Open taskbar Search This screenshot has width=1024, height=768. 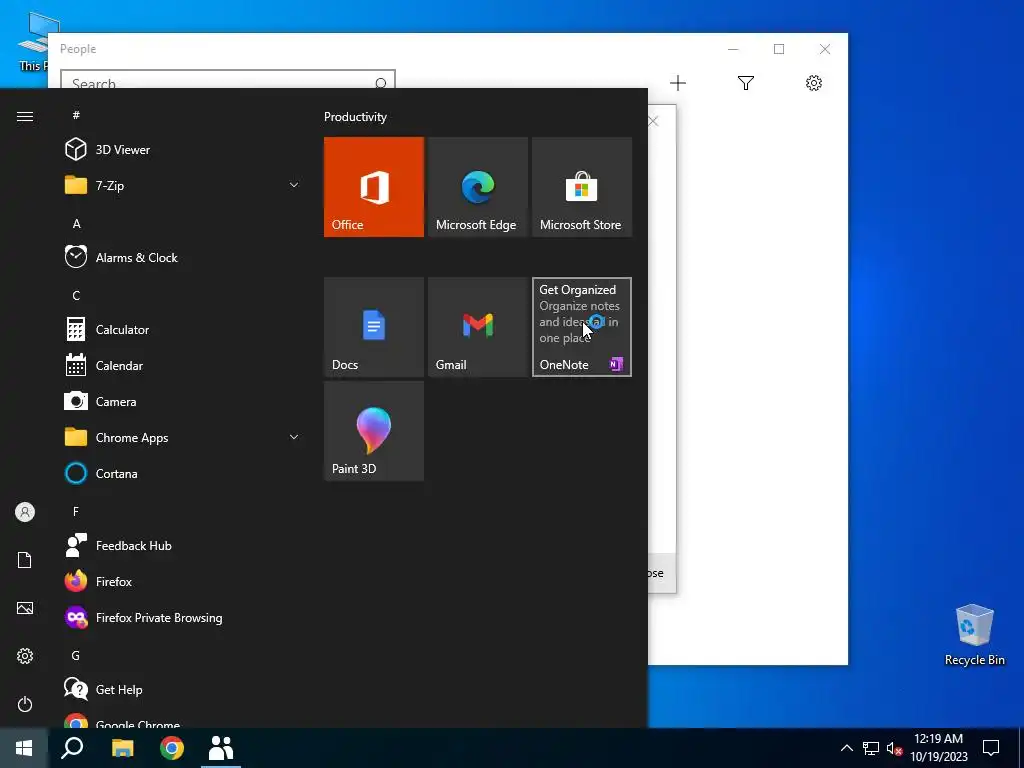(x=72, y=748)
